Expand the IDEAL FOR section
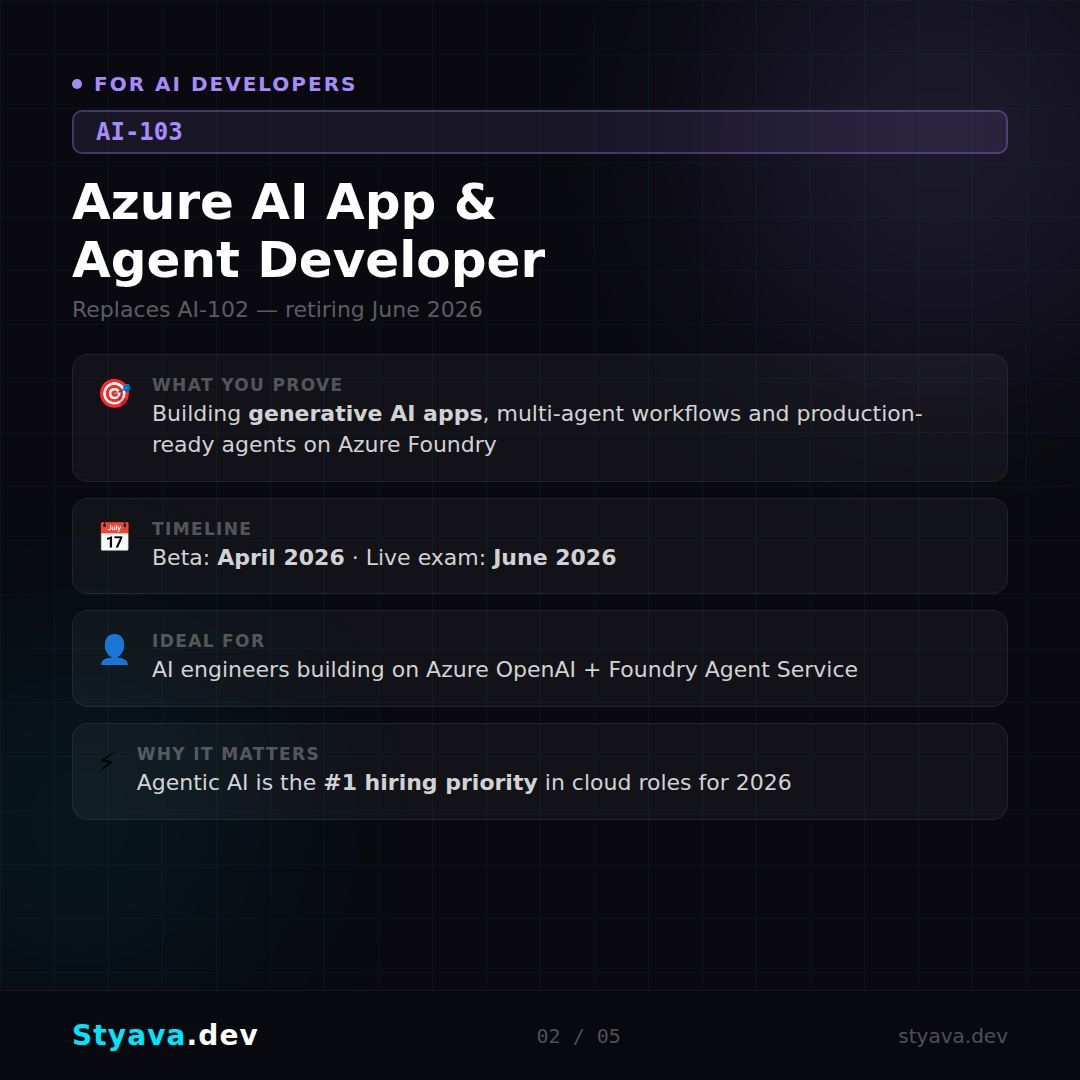The width and height of the screenshot is (1080, 1080). click(x=540, y=658)
